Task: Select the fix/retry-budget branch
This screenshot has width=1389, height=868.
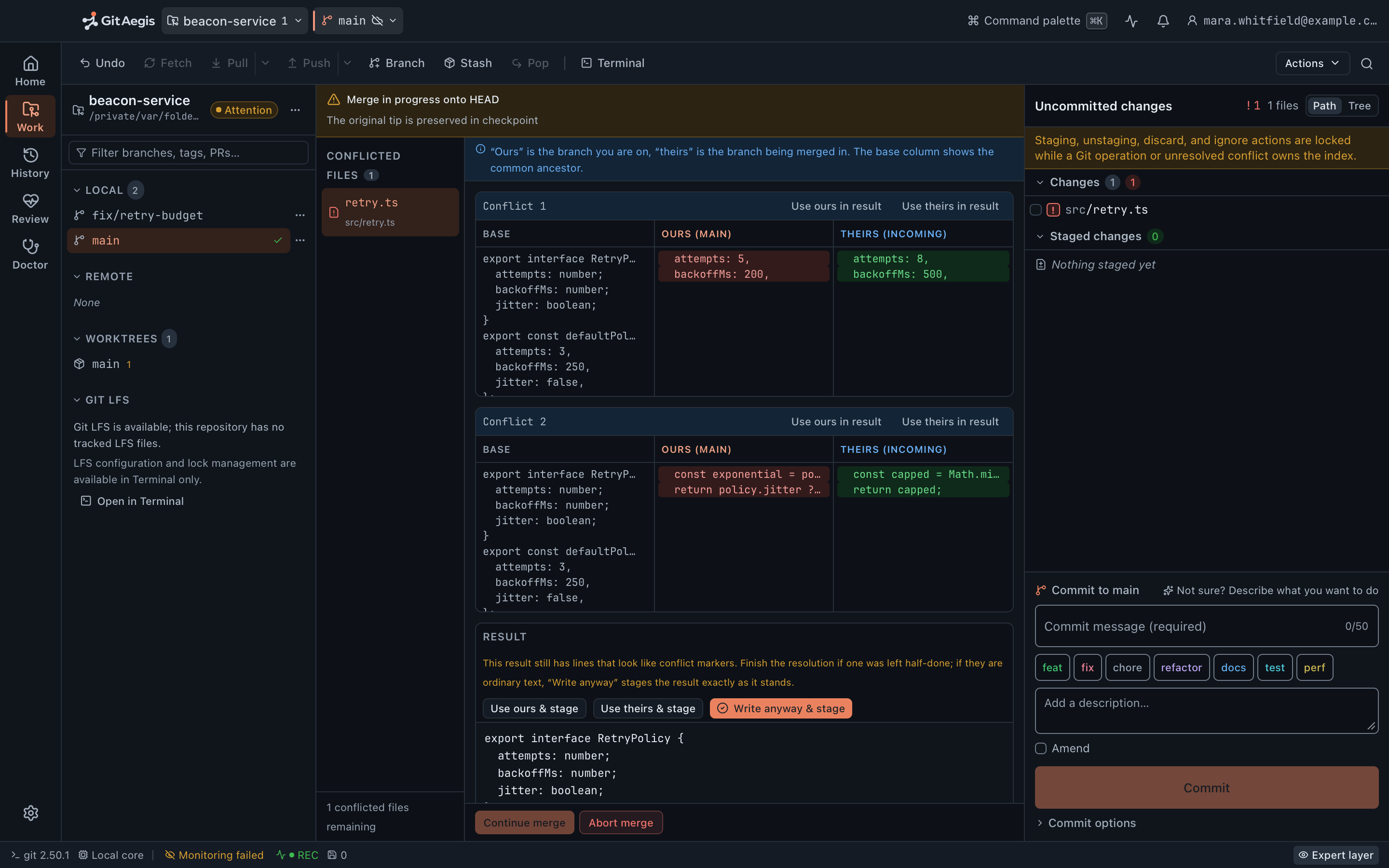Action: [x=178, y=215]
